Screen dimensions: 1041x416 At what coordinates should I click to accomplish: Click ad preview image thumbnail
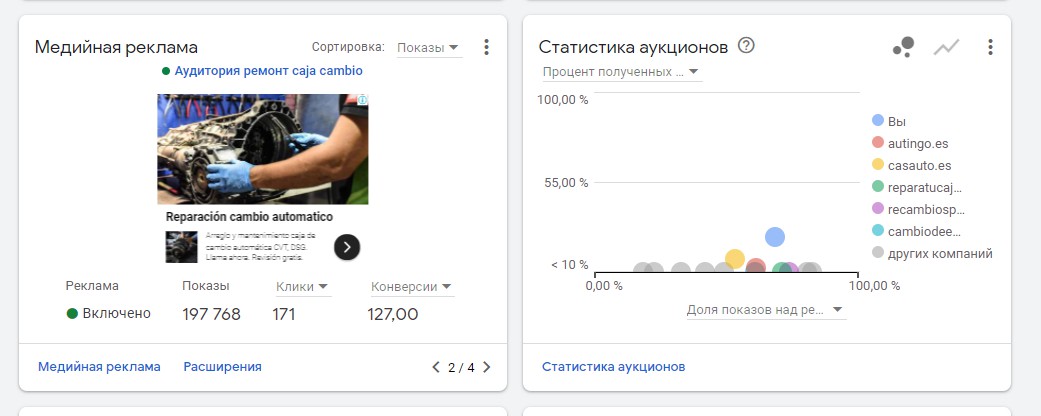click(x=262, y=149)
